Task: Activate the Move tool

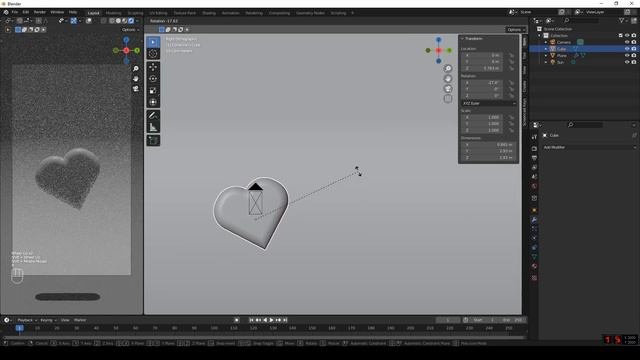Action: 153,67
